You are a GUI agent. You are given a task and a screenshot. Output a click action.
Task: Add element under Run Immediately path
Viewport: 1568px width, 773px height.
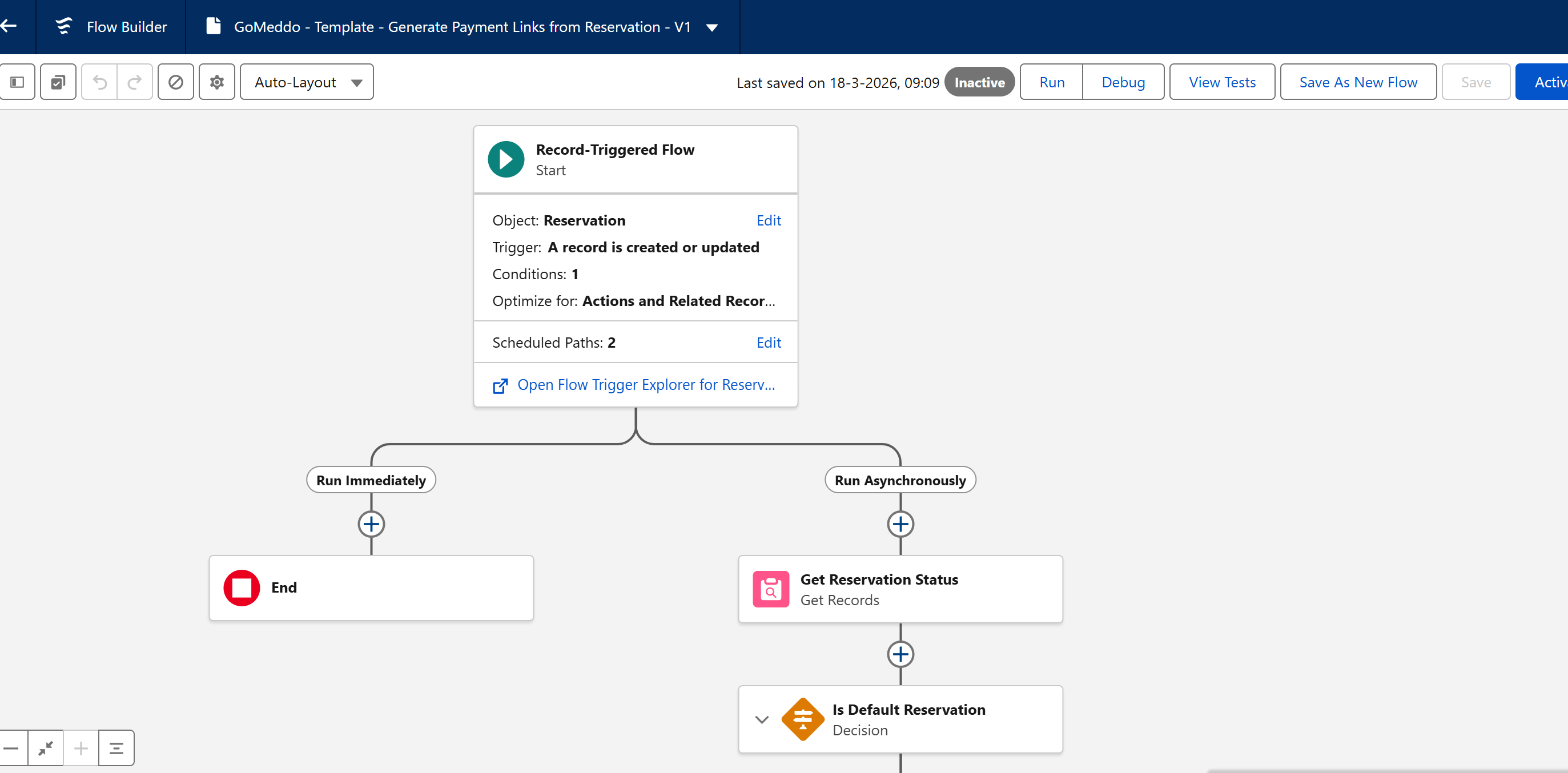(x=371, y=524)
